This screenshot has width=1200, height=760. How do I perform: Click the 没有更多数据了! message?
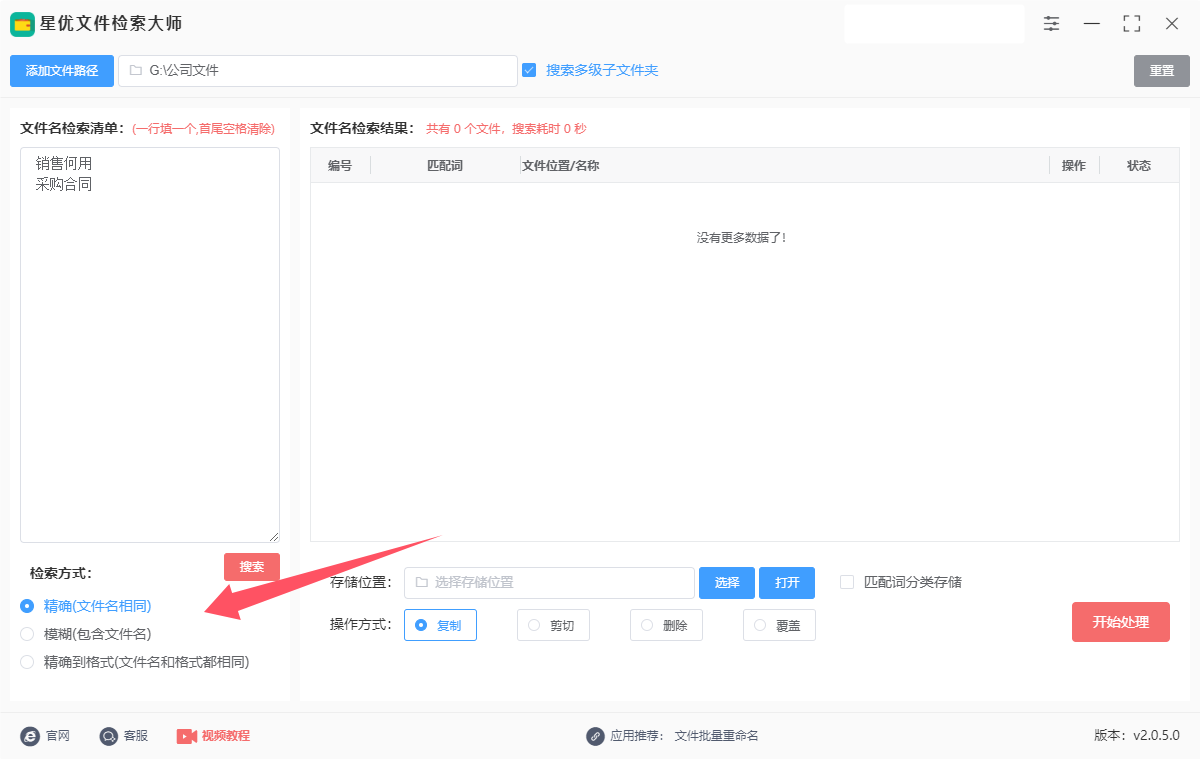[742, 238]
